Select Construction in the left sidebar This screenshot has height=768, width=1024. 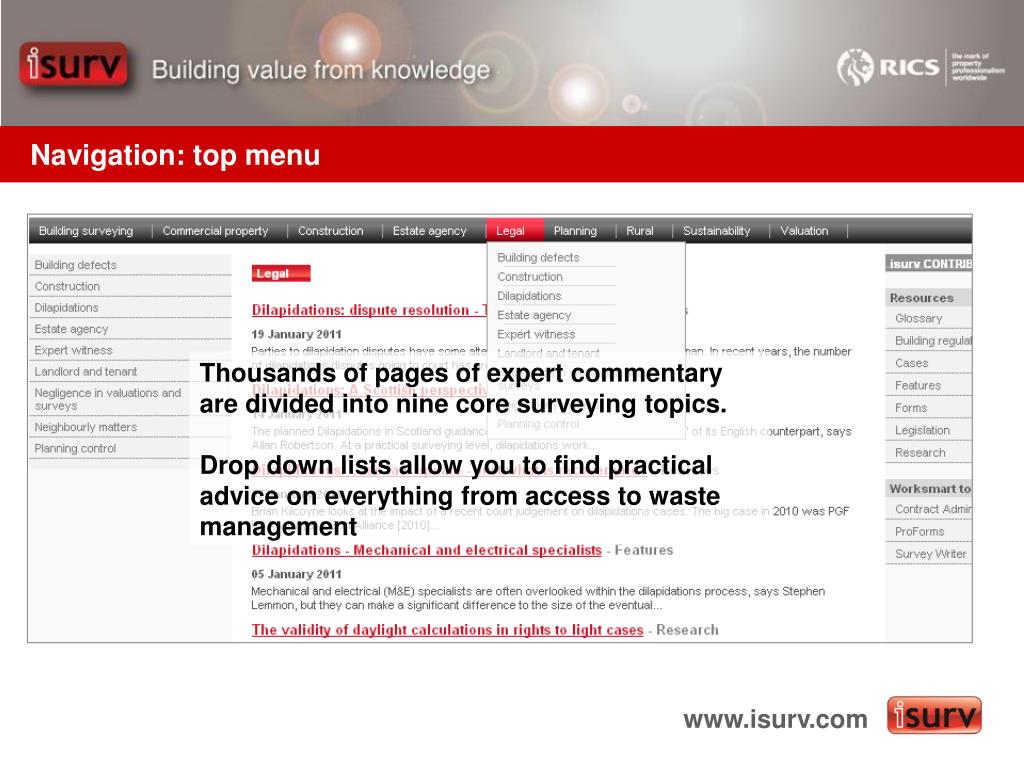(x=131, y=286)
